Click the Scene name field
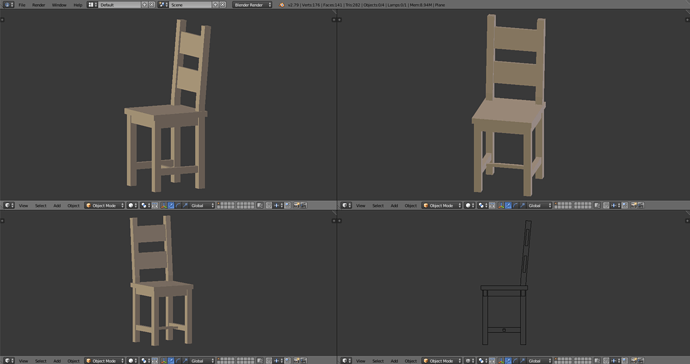Screen dimensions: 690x364 [x=190, y=4]
